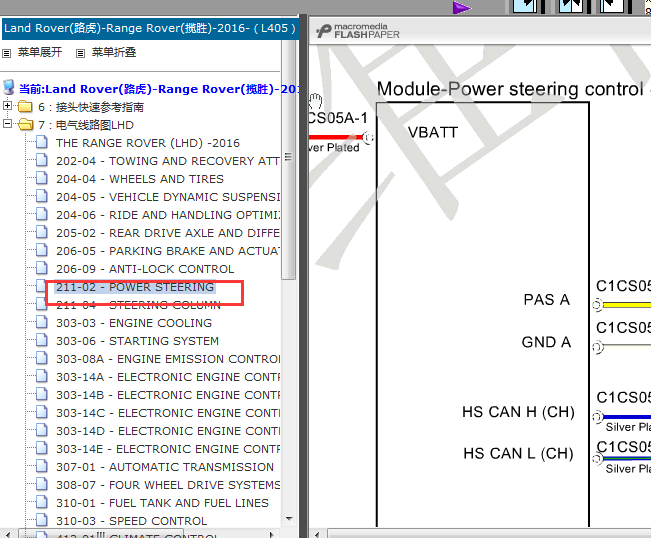Click the folder icon for 接头快速参考指南
The image size is (651, 538).
pyautogui.click(x=25, y=107)
